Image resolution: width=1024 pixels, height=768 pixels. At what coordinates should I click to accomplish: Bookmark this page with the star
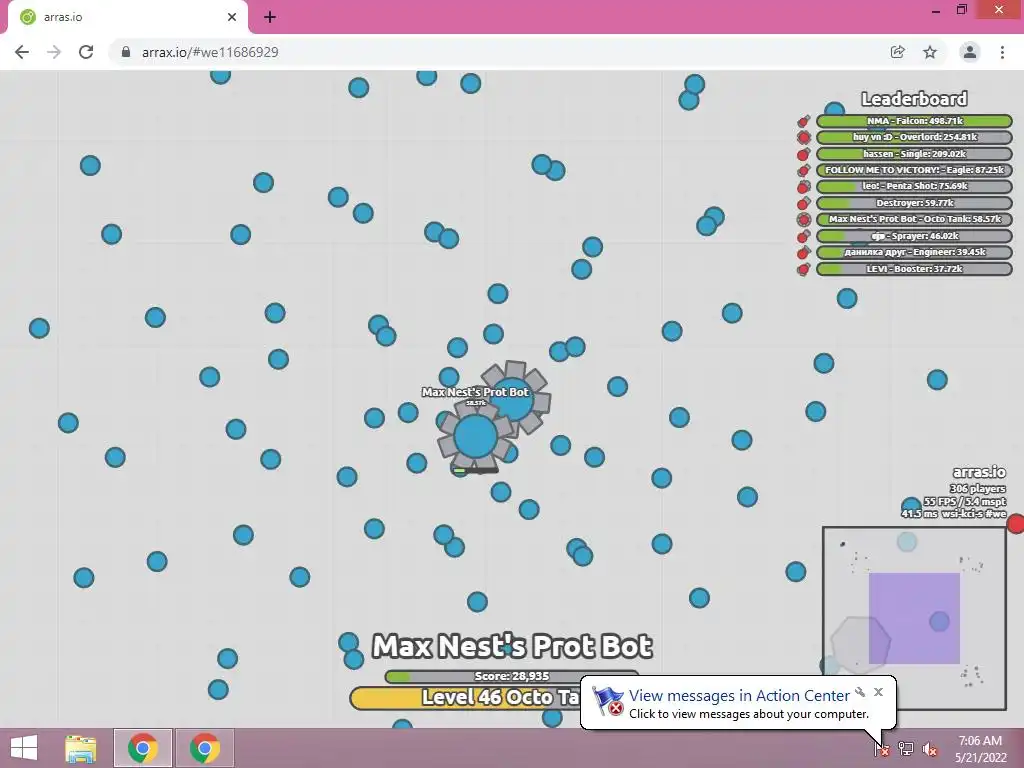[x=930, y=52]
